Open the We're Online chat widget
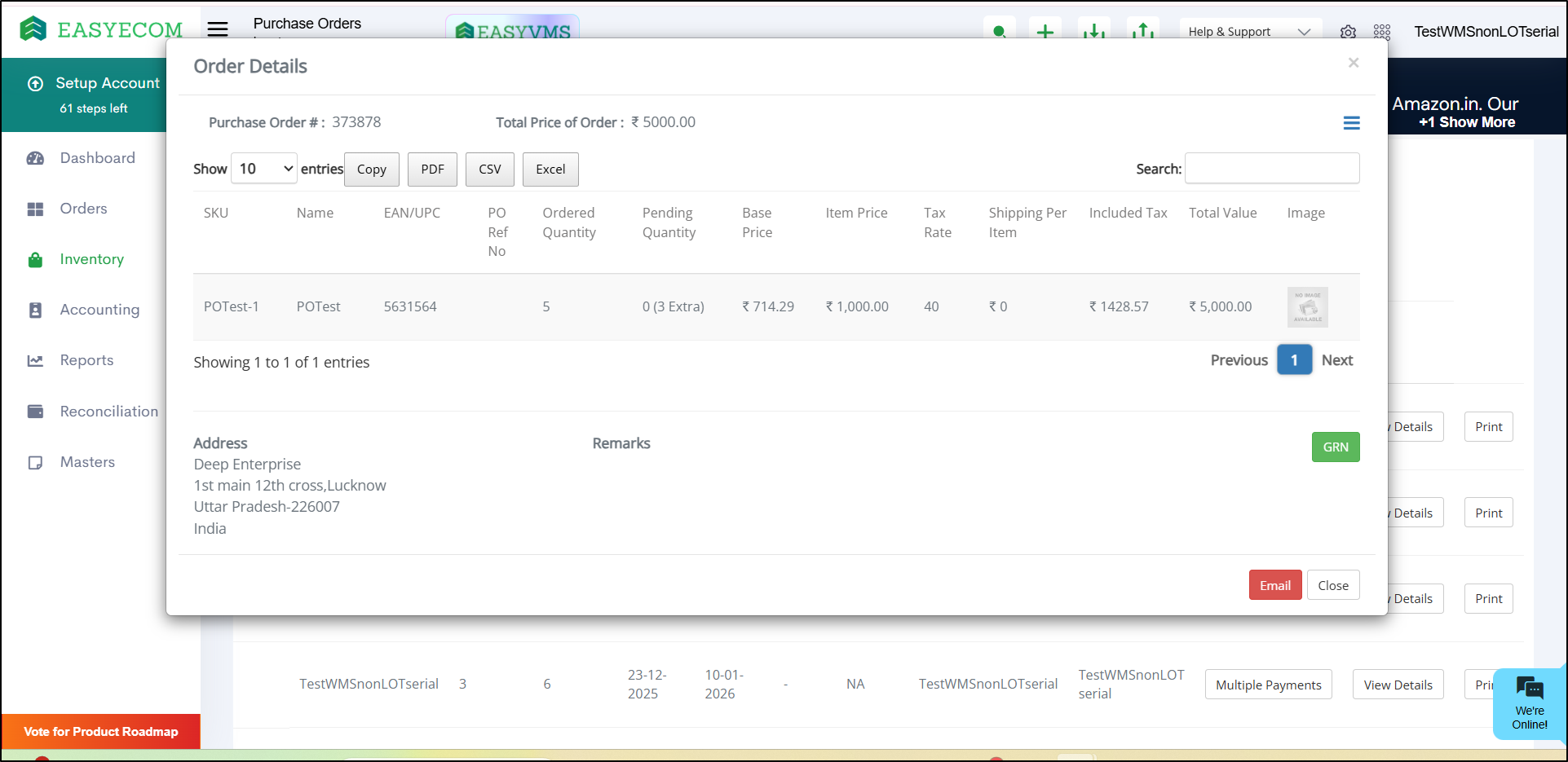 (x=1530, y=702)
